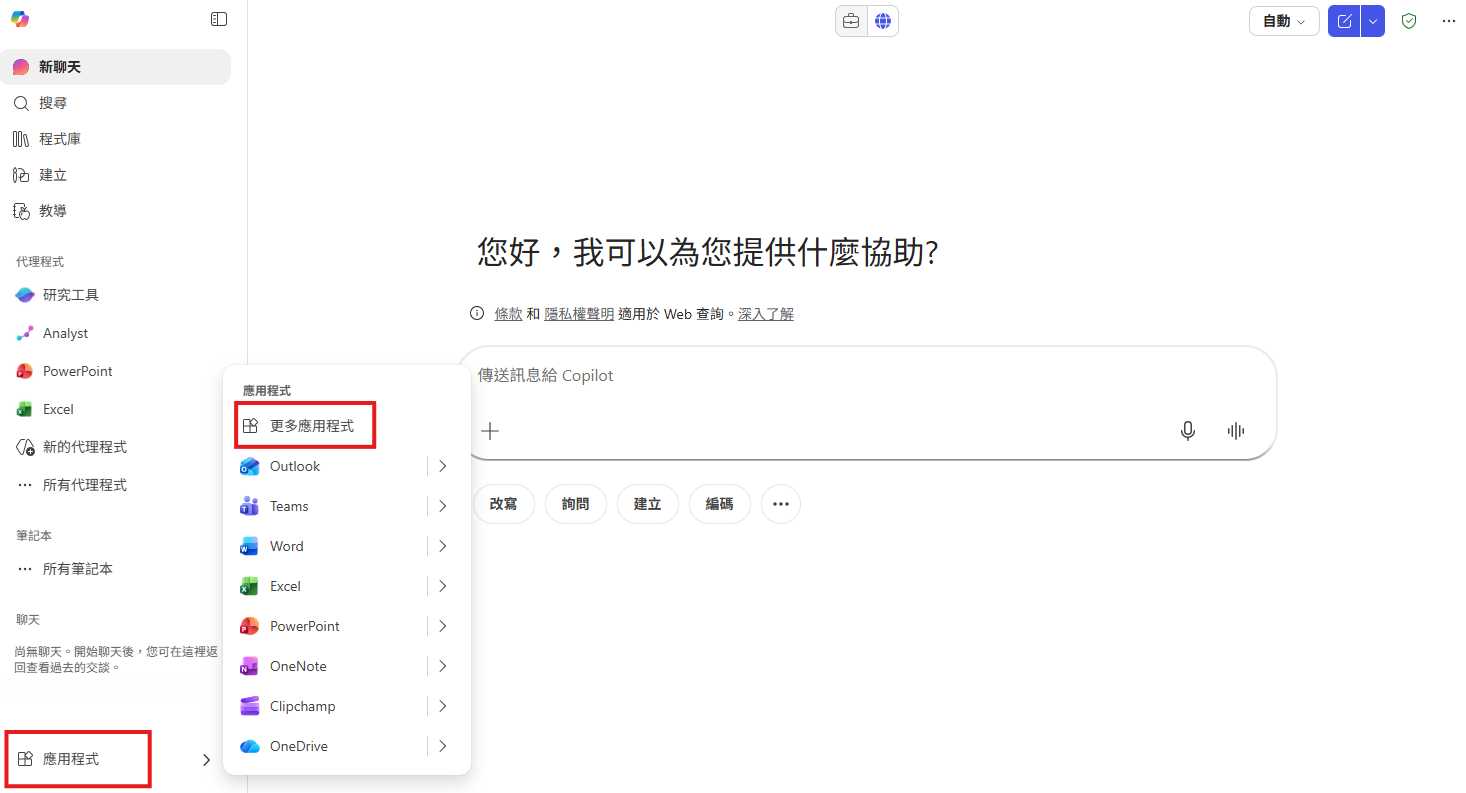Launch the Analyst agent
Screen dimensions: 1466x793
(x=118, y=333)
